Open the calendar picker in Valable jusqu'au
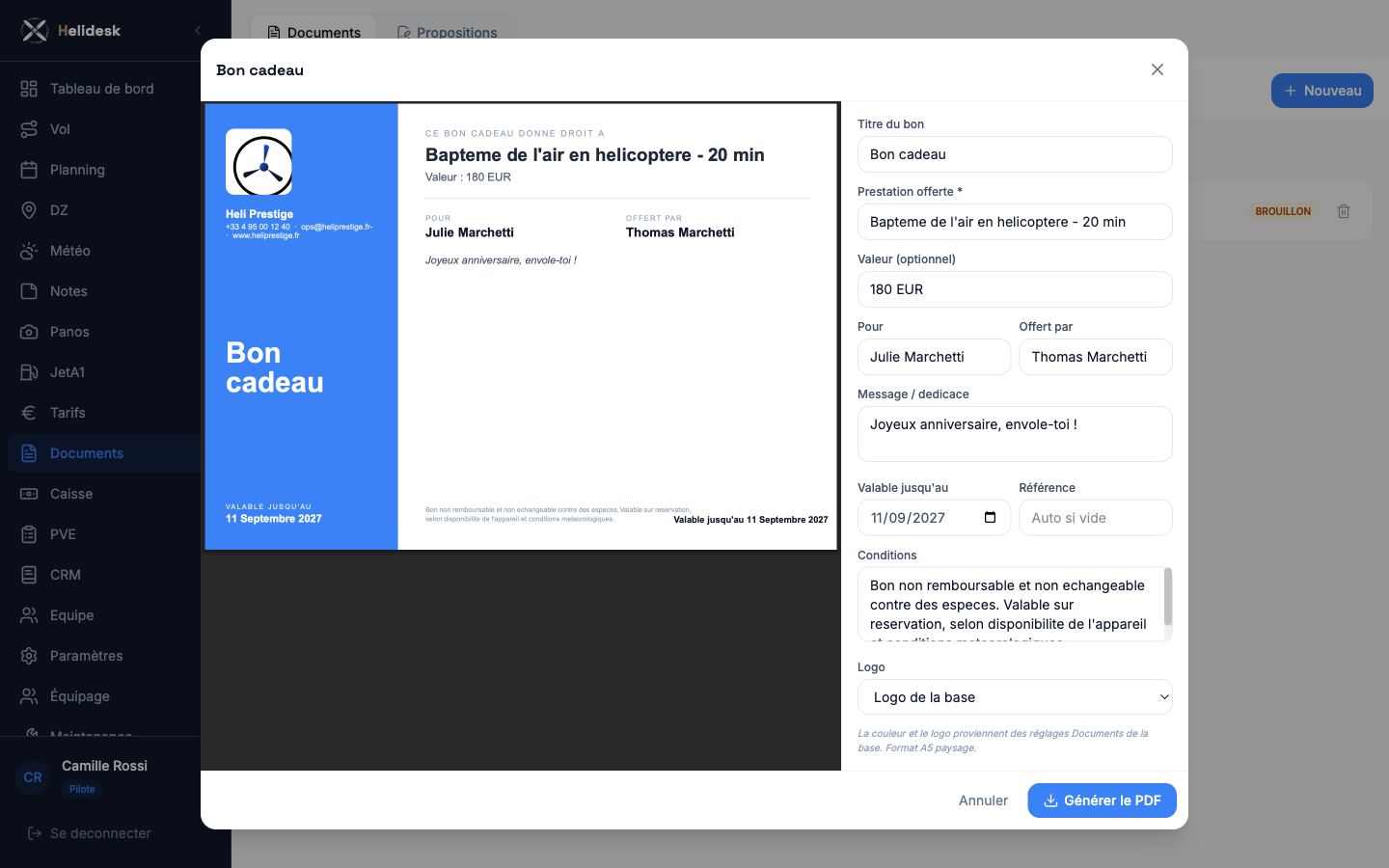The width and height of the screenshot is (1389, 868). pyautogui.click(x=990, y=518)
